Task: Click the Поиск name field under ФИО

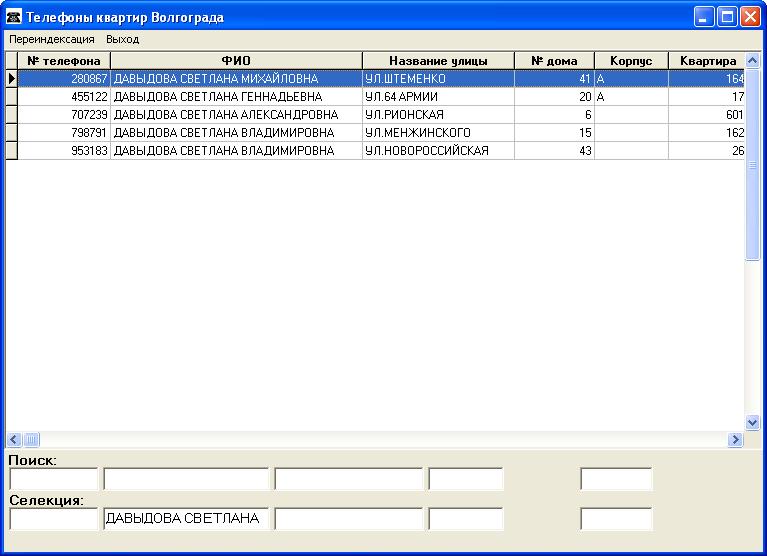Action: click(x=186, y=479)
